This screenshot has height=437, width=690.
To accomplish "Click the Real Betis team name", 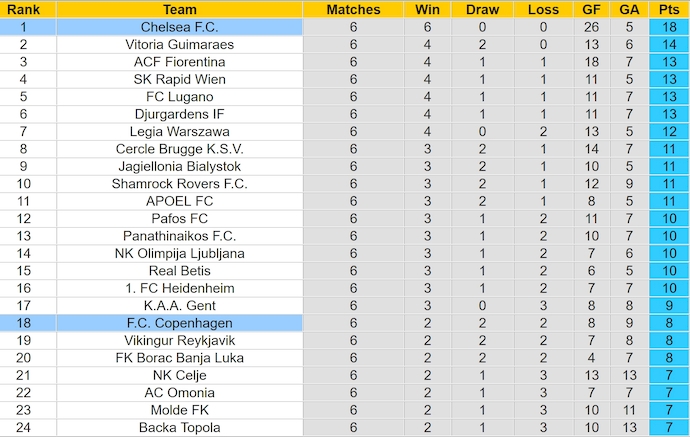I will (179, 271).
